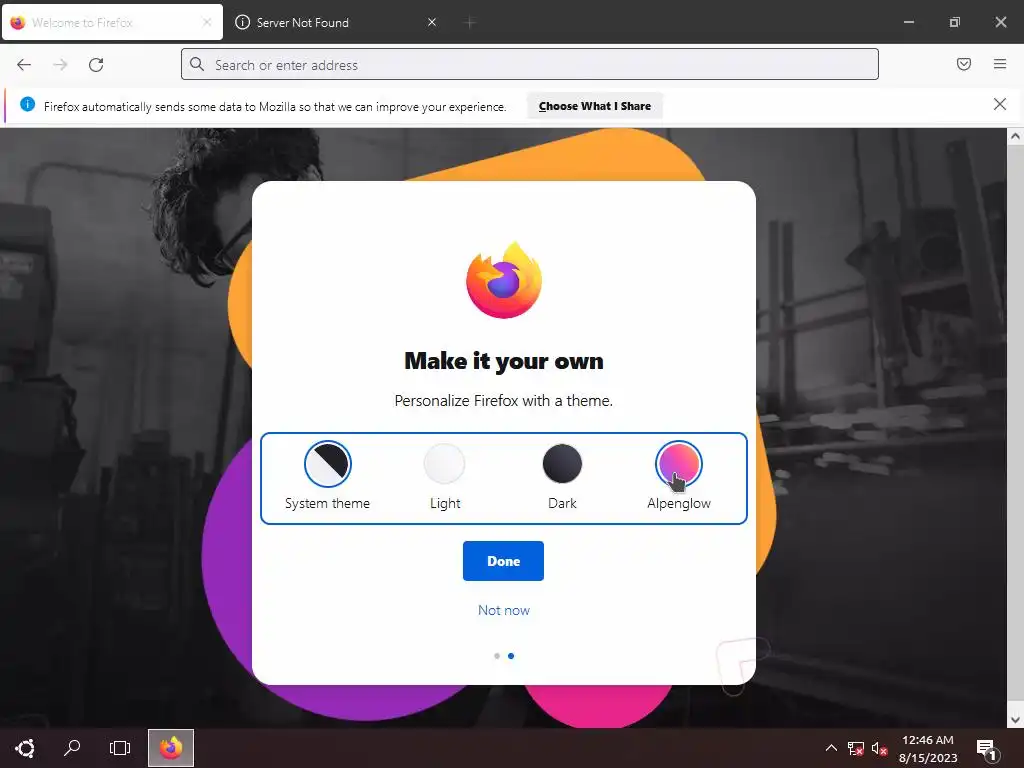This screenshot has width=1024, height=768.
Task: Click the Done button
Action: (503, 561)
